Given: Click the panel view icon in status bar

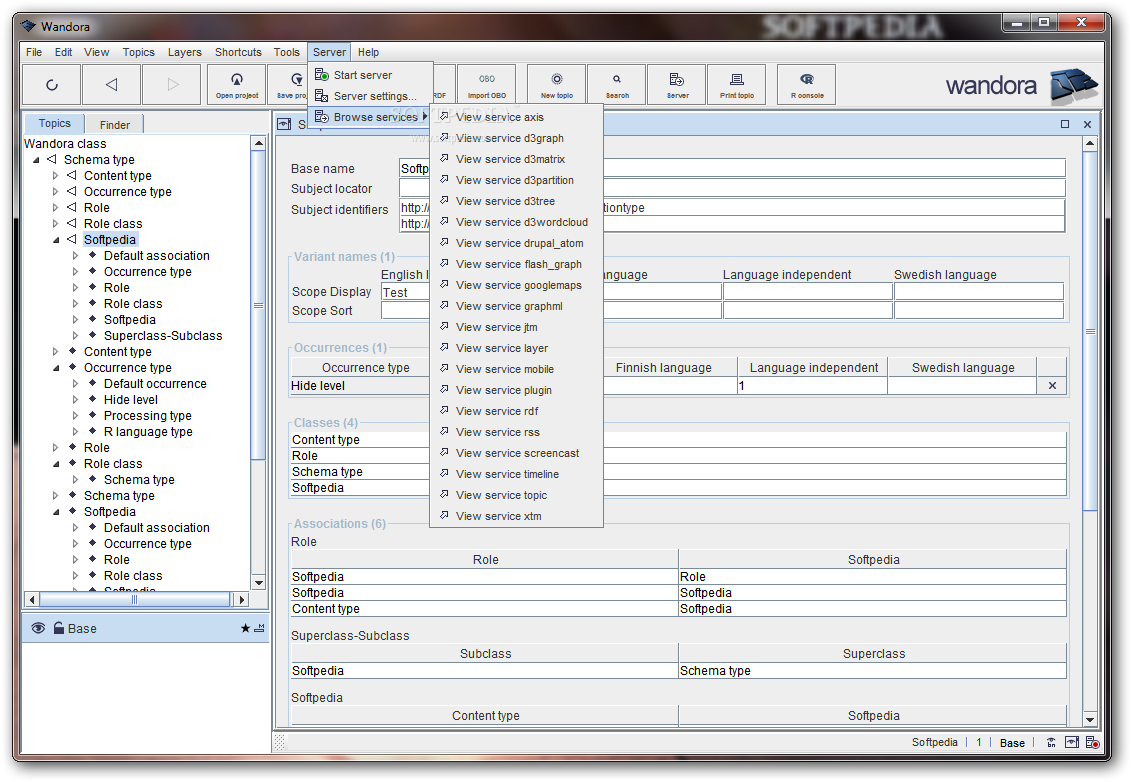Looking at the screenshot, I should point(1072,742).
